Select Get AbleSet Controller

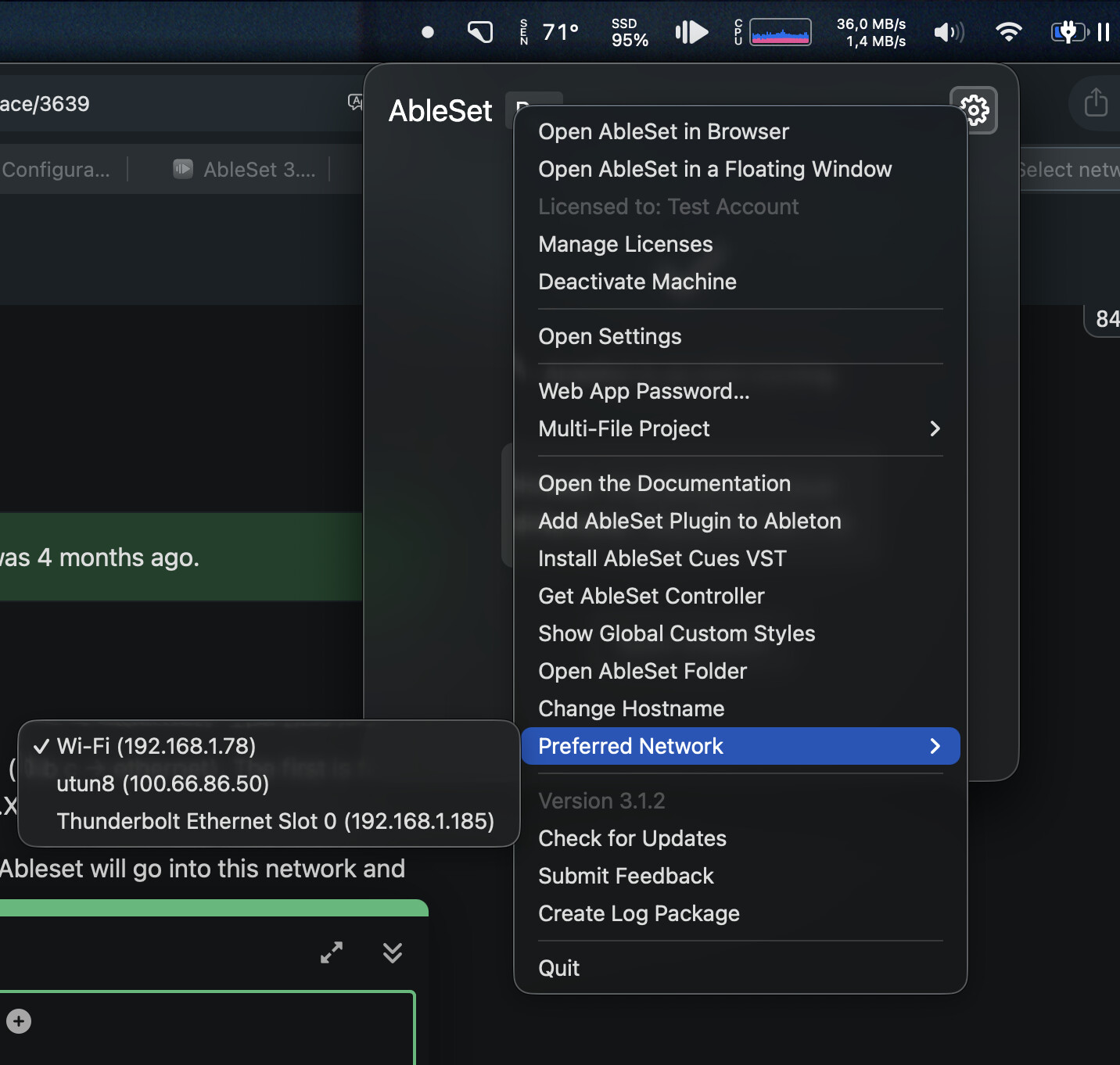(x=741, y=596)
